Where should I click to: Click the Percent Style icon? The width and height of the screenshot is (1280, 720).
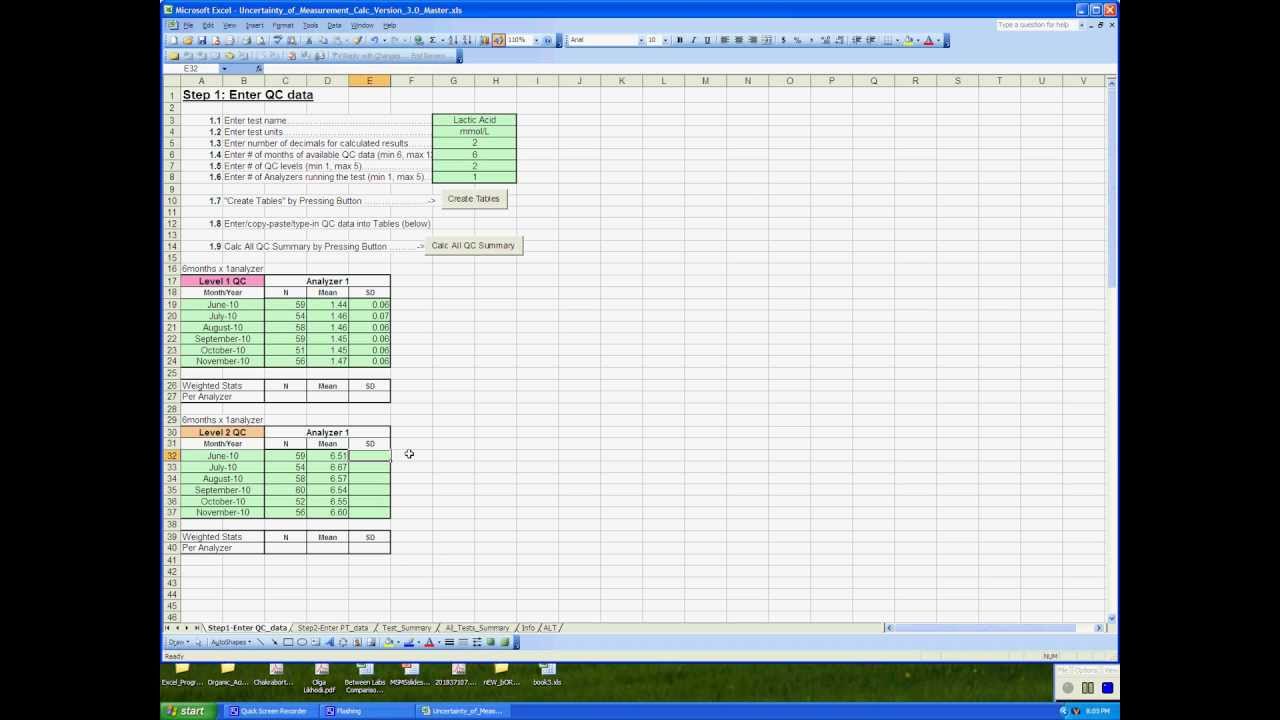click(797, 40)
